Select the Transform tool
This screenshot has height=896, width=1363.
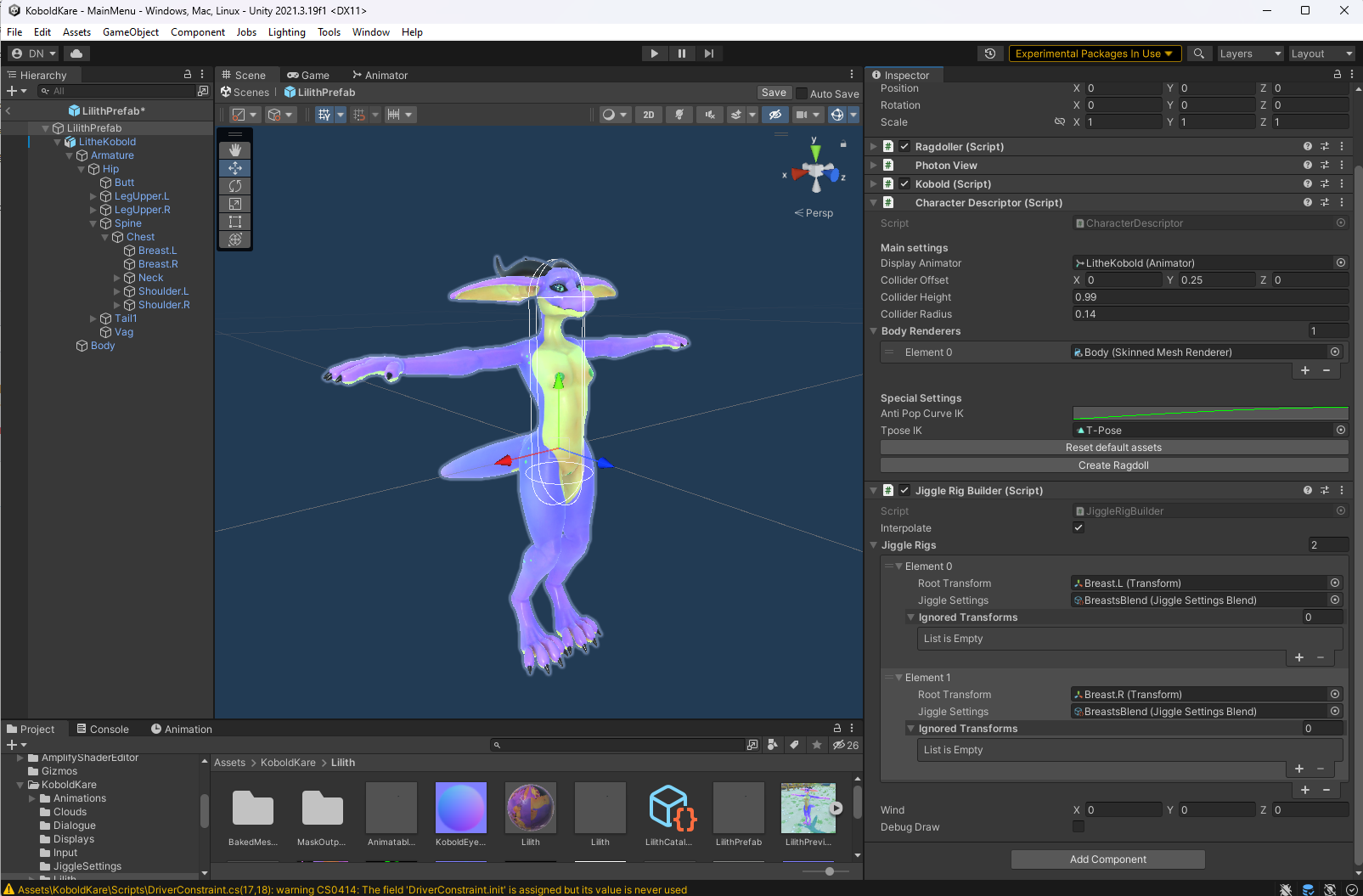(x=235, y=239)
